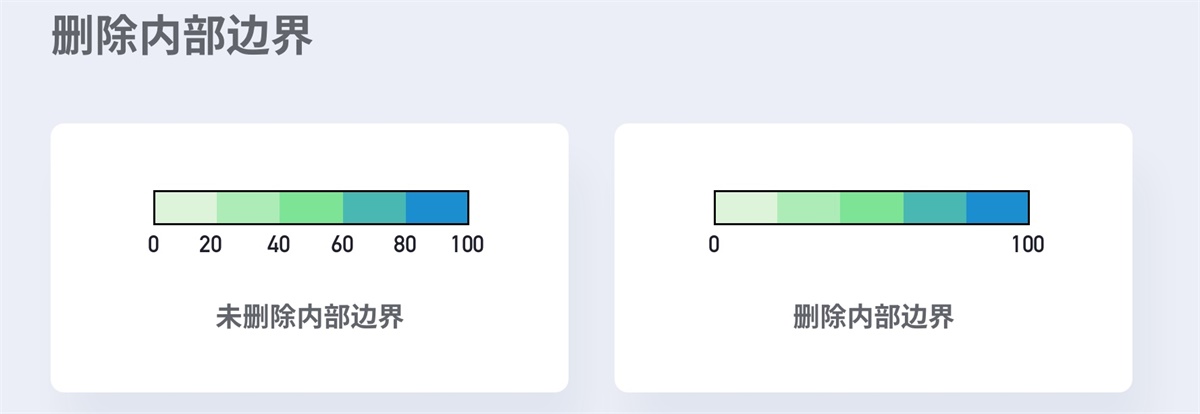1200x414 pixels.
Task: Select the teal swatch in the borderless legend
Action: click(x=935, y=207)
